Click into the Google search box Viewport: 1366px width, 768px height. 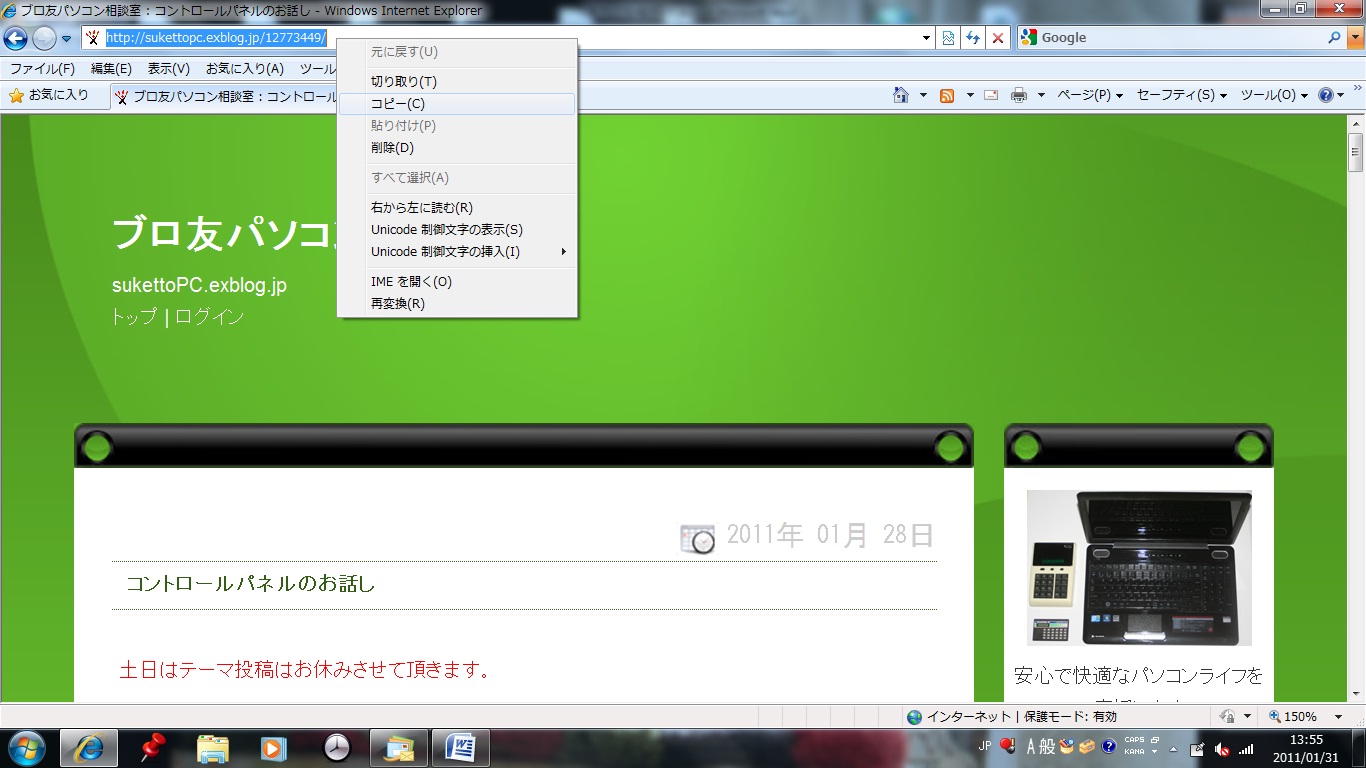(1180, 38)
